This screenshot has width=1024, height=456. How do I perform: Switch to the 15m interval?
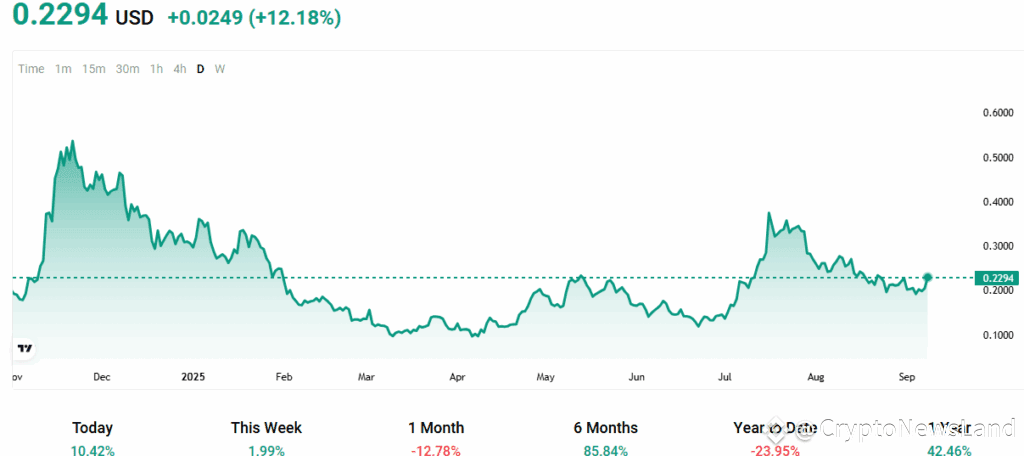[x=94, y=69]
